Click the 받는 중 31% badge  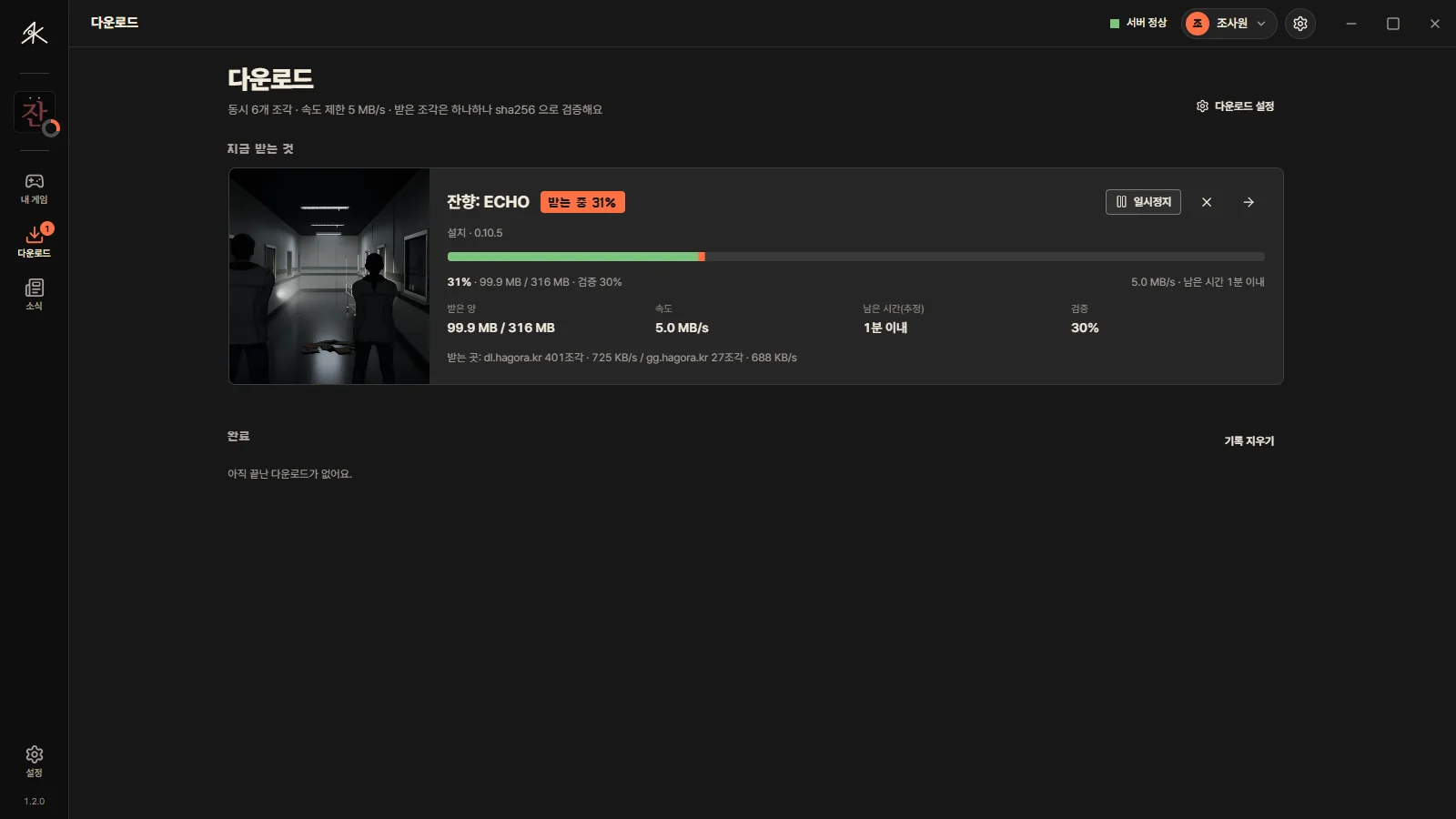click(582, 202)
